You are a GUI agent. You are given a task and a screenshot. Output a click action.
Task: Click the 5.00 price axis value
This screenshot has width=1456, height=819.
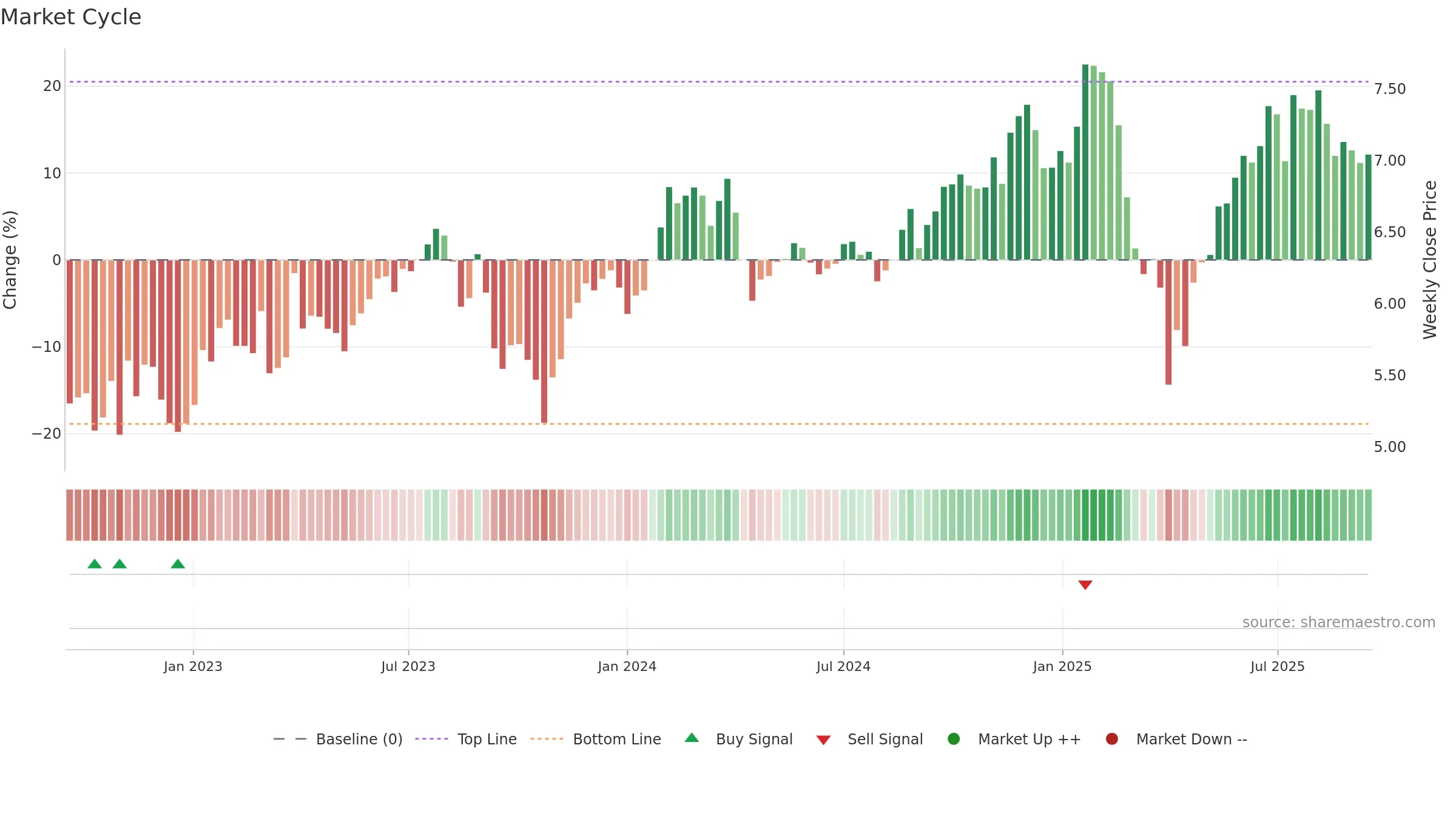click(1390, 447)
